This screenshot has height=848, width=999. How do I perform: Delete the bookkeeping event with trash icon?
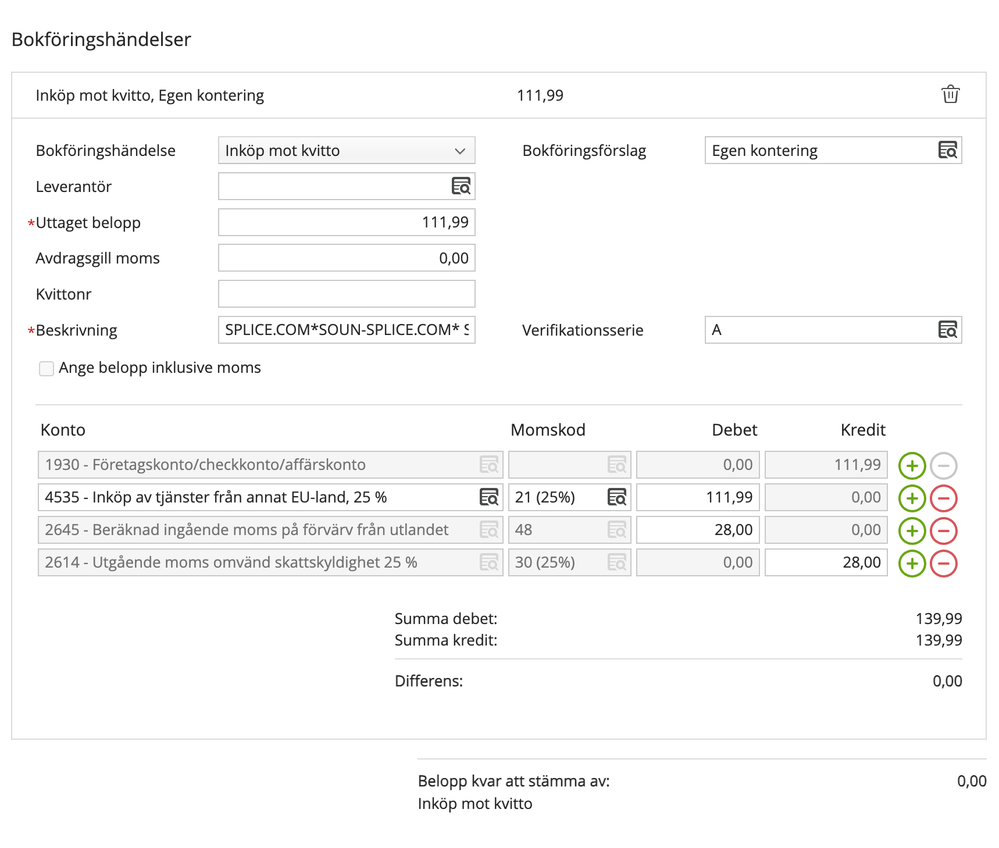[950, 94]
